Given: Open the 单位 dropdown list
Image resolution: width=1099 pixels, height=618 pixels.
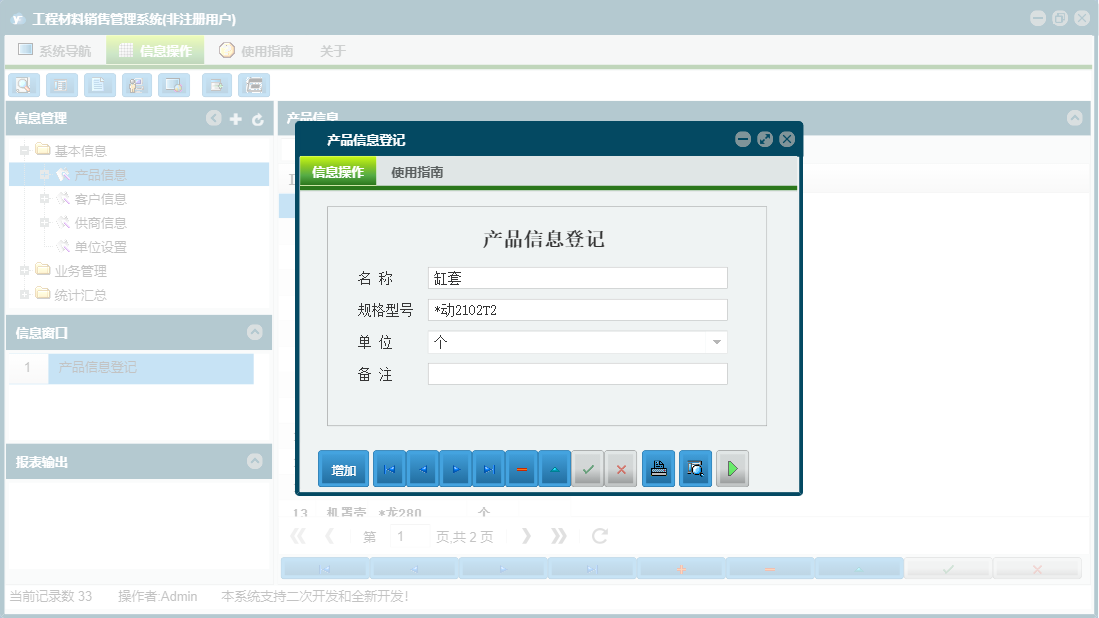Looking at the screenshot, I should pyautogui.click(x=716, y=342).
